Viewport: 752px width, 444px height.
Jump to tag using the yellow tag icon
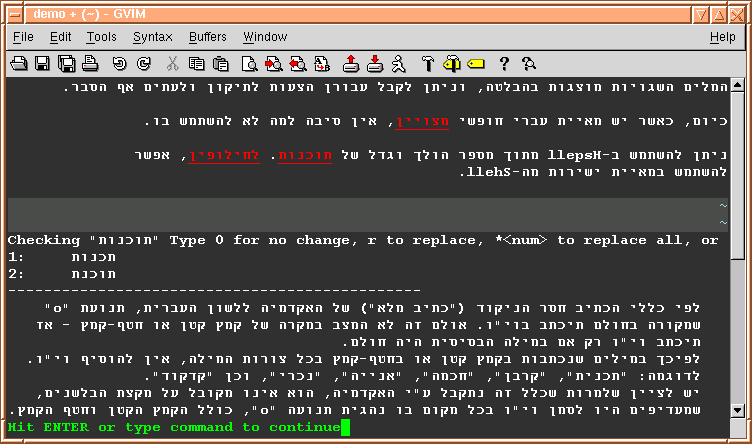476,63
